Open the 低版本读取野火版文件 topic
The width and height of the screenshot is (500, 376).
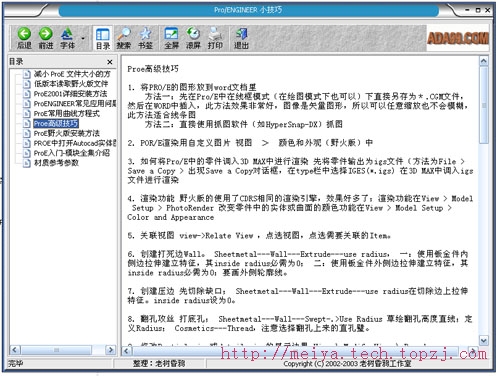[x=71, y=84]
